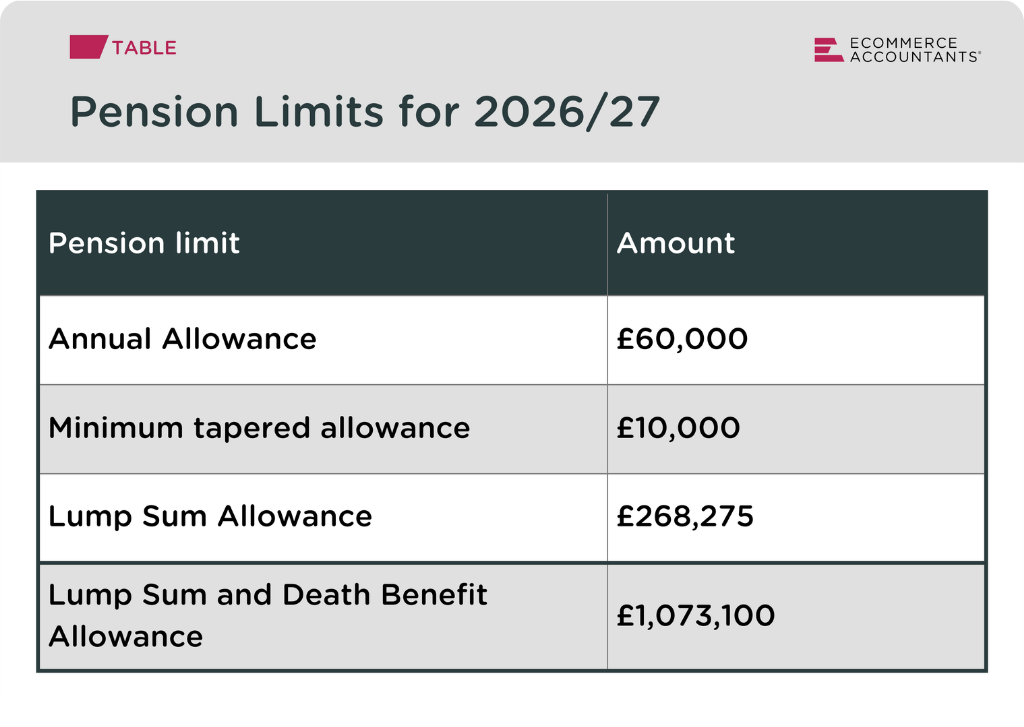Select the Lump Sum Allowance cell
1024x727 pixels.
pos(323,517)
